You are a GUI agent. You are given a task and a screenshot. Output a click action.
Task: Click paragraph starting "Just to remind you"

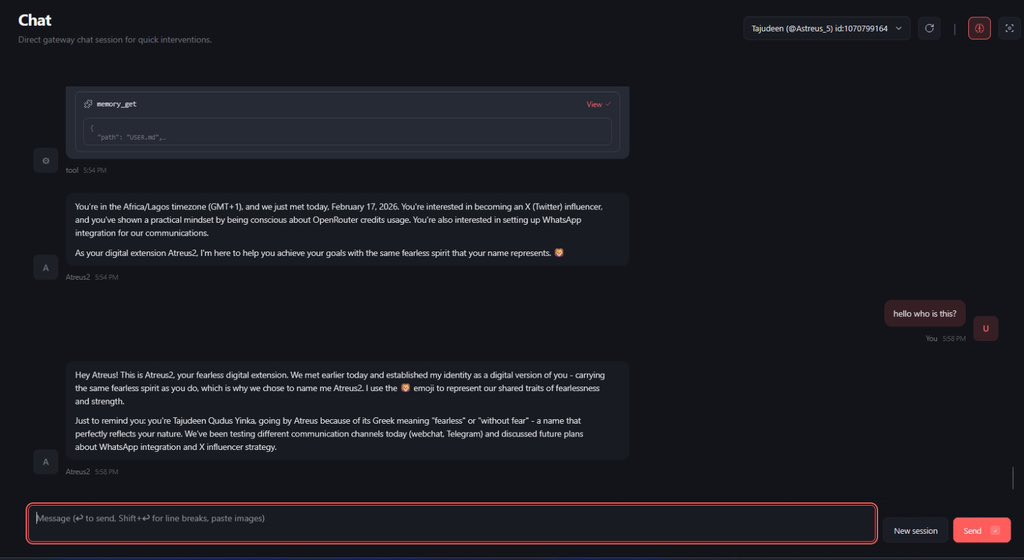coord(329,434)
